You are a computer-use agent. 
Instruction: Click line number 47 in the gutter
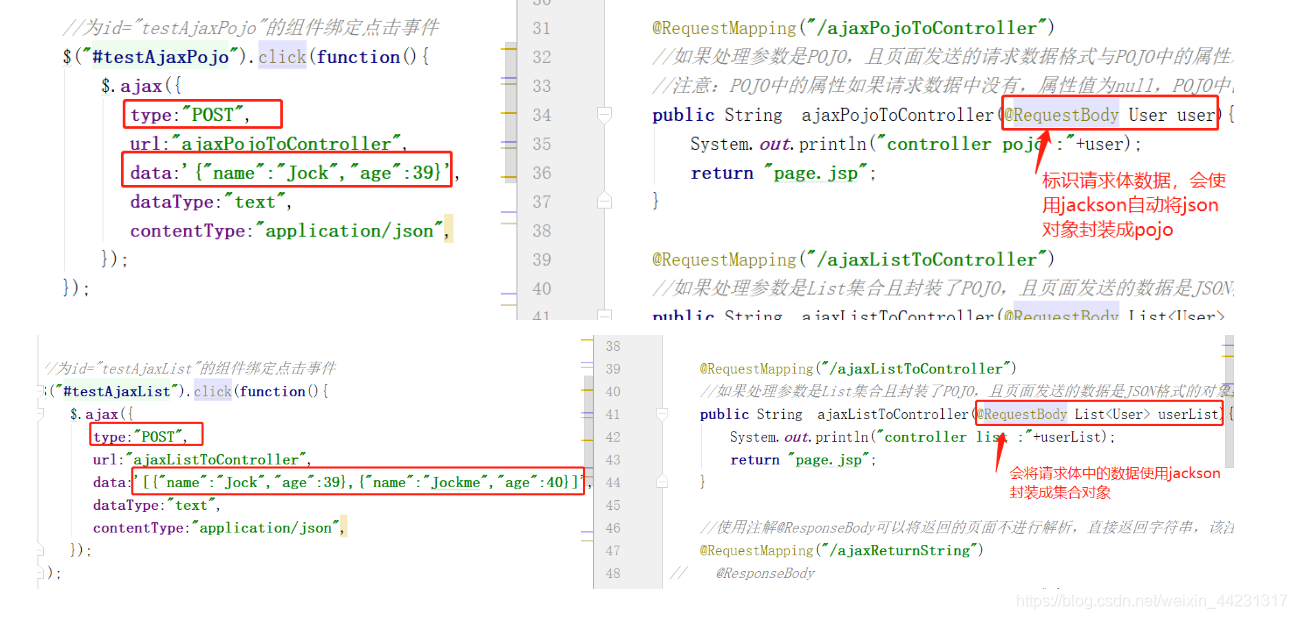click(x=613, y=551)
